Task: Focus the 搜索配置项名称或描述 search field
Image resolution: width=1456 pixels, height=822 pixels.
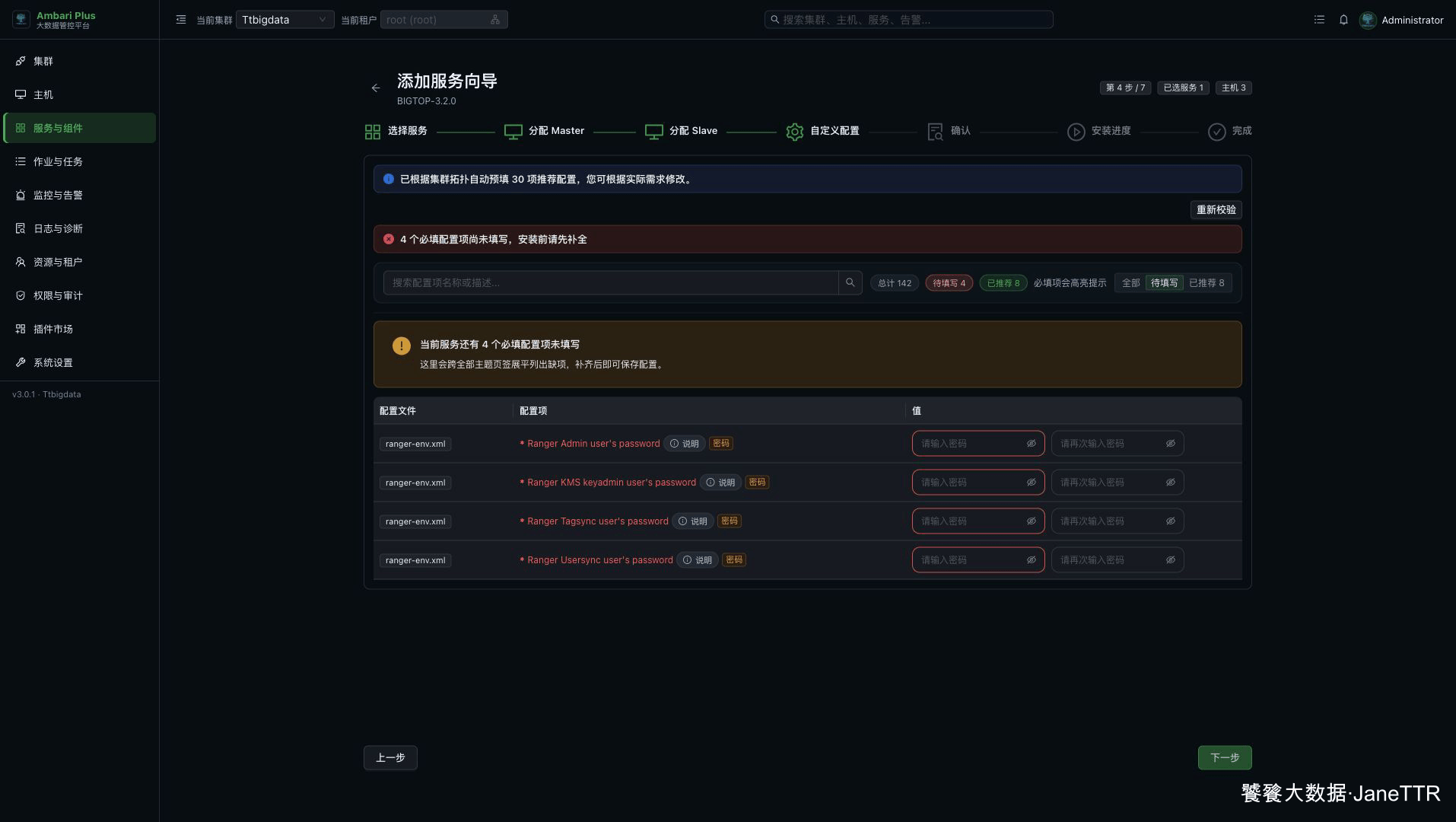Action: pyautogui.click(x=611, y=282)
